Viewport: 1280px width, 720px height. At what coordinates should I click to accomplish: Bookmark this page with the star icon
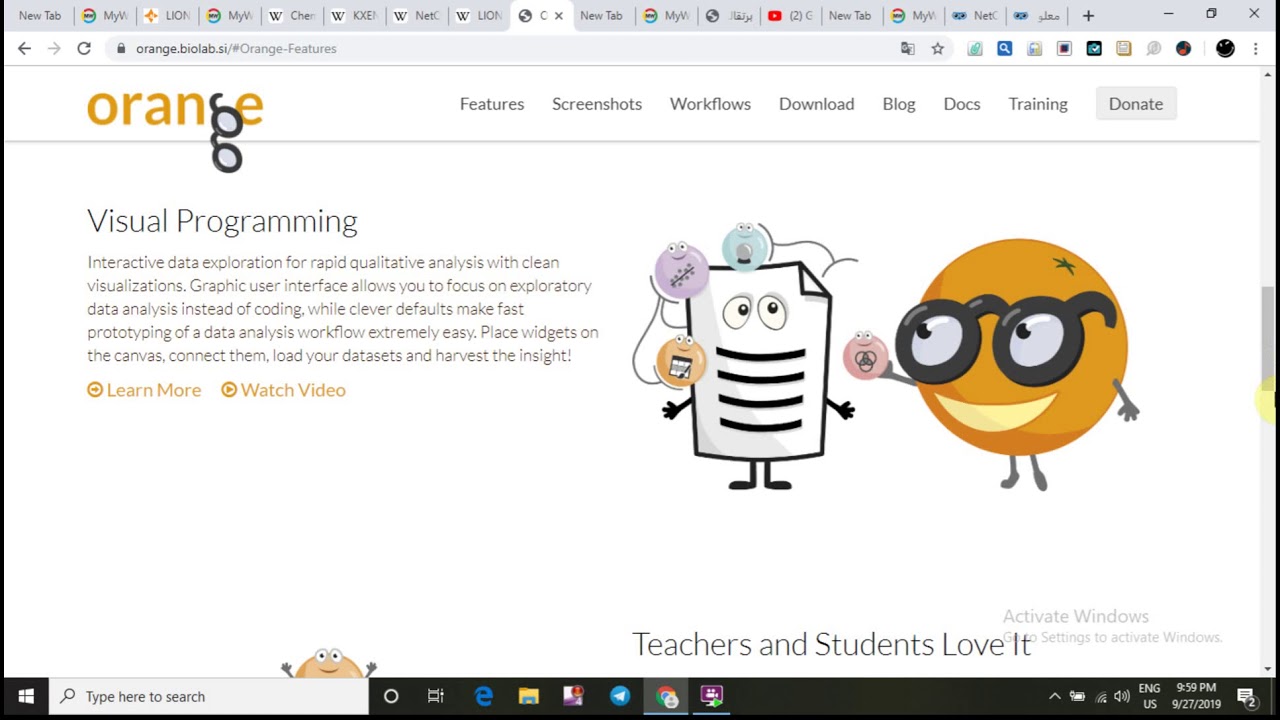938,48
